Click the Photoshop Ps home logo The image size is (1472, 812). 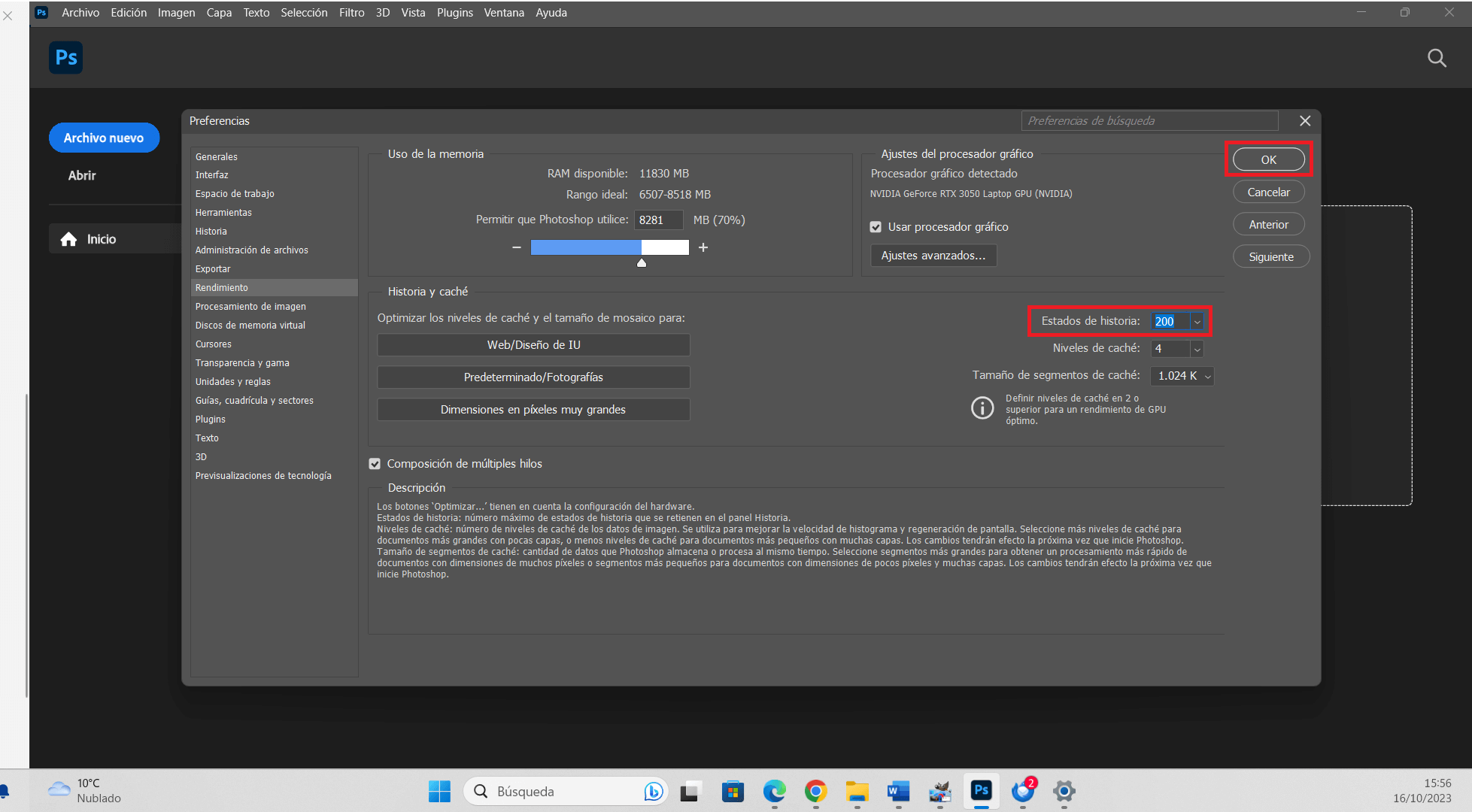(66, 58)
